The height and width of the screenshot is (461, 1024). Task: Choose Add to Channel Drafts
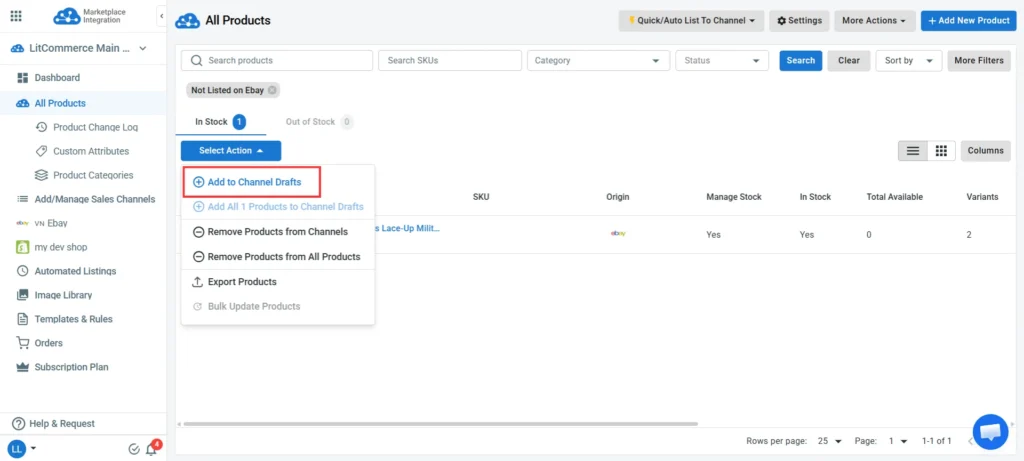click(252, 182)
